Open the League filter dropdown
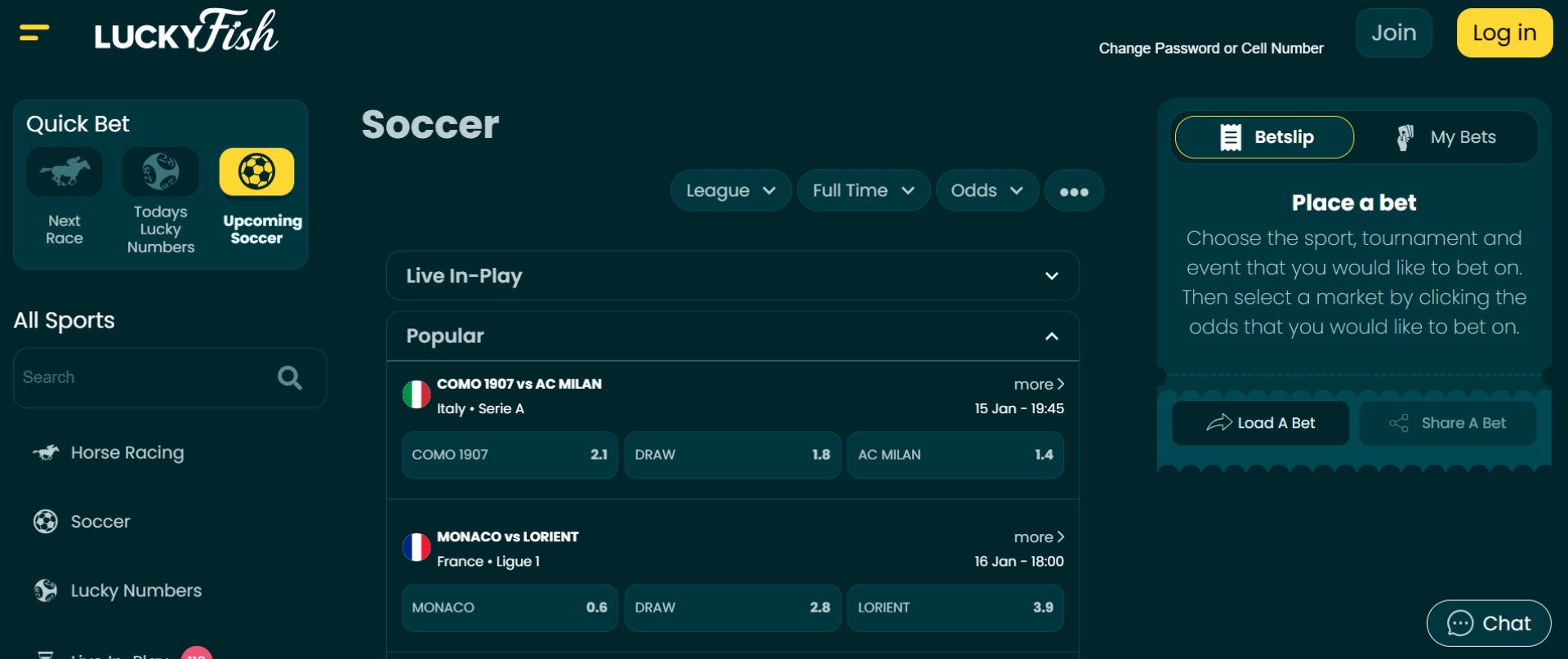1568x659 pixels. click(x=730, y=191)
